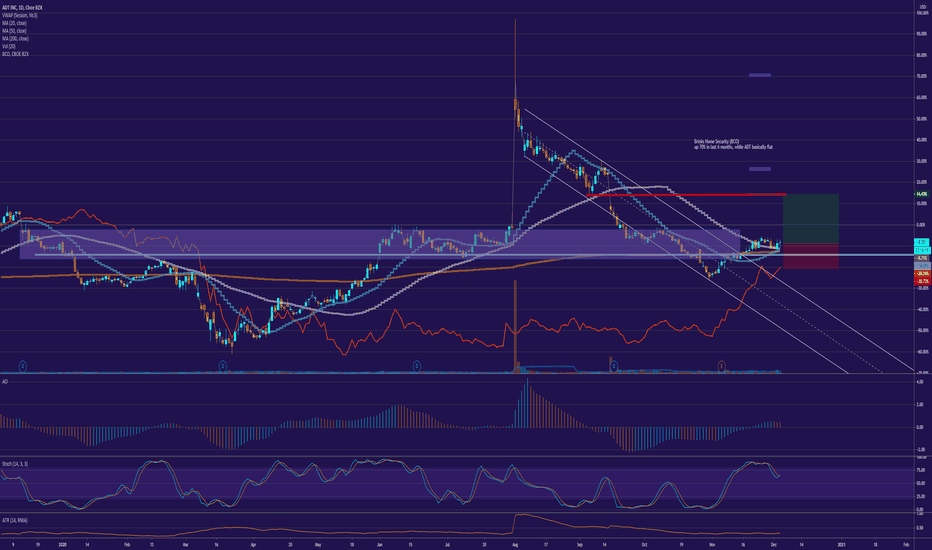Click the dividend marker near mid-March
932x550 pixels.
coord(223,366)
